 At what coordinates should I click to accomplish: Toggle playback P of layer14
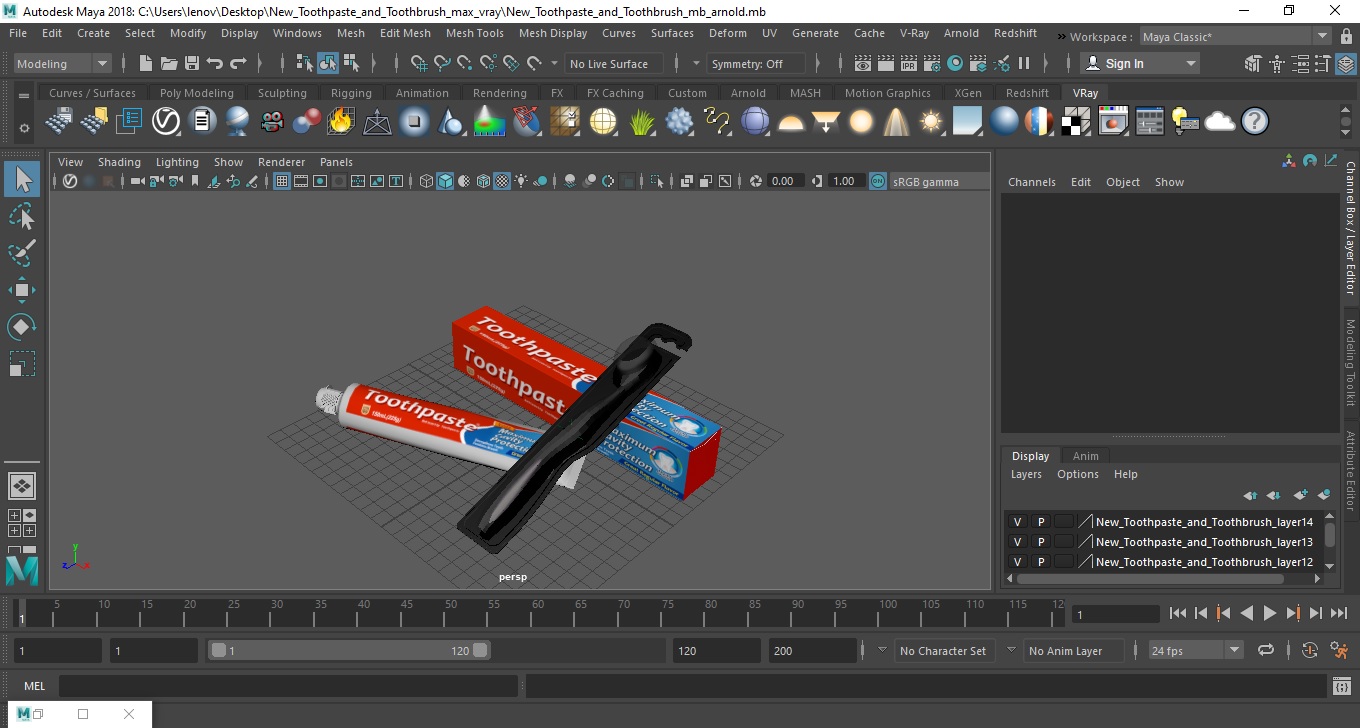point(1040,522)
